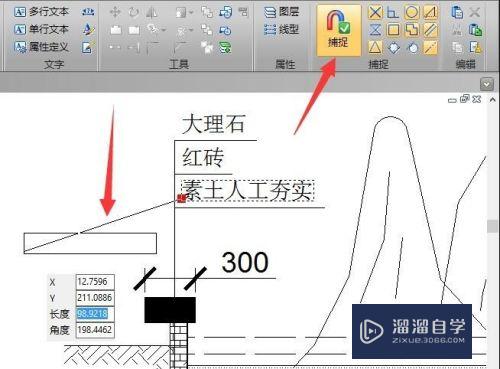Select the dashed diagonal line snap icon
This screenshot has height=369, width=500.
coord(430,48)
